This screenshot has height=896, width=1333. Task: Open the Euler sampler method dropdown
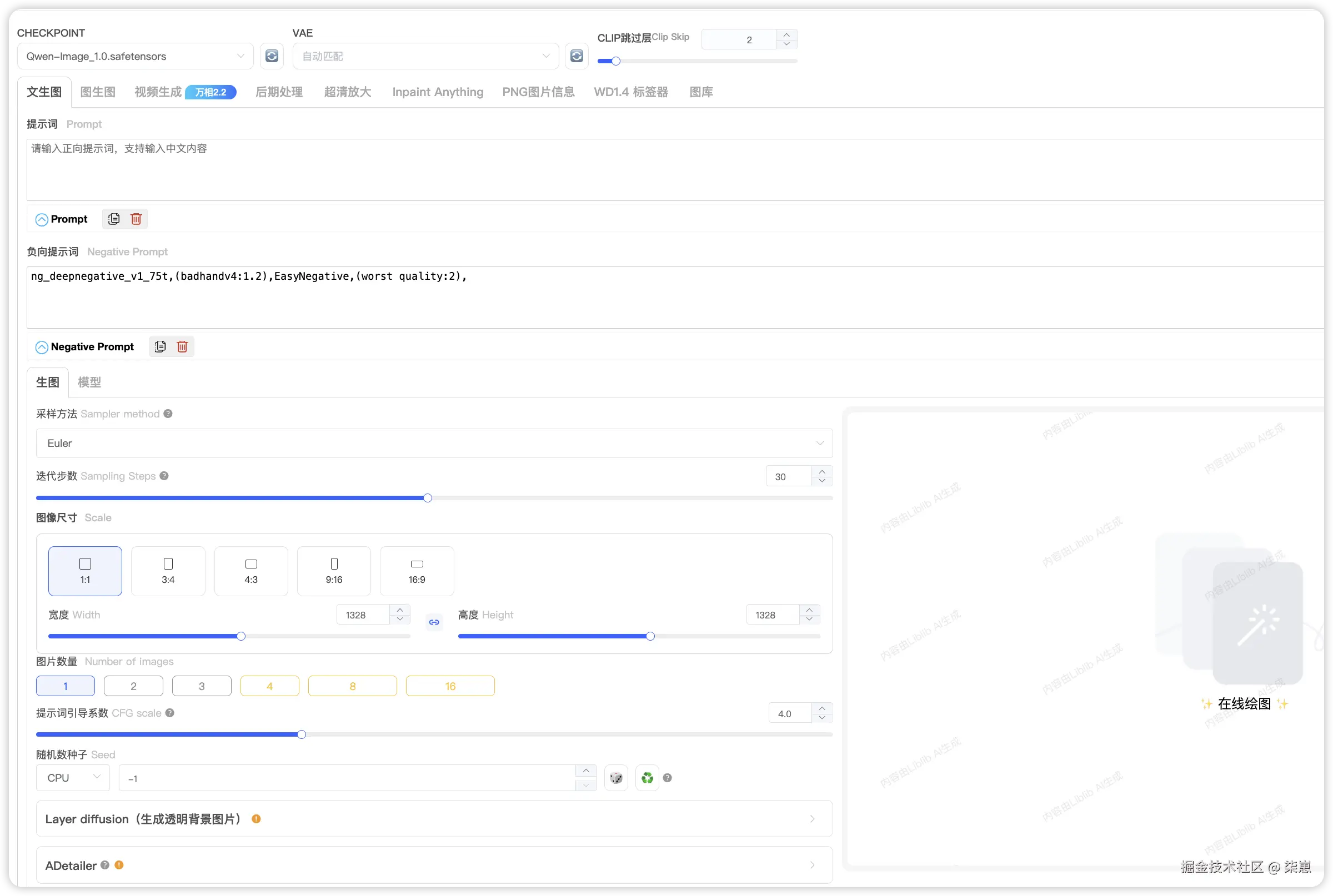(434, 444)
